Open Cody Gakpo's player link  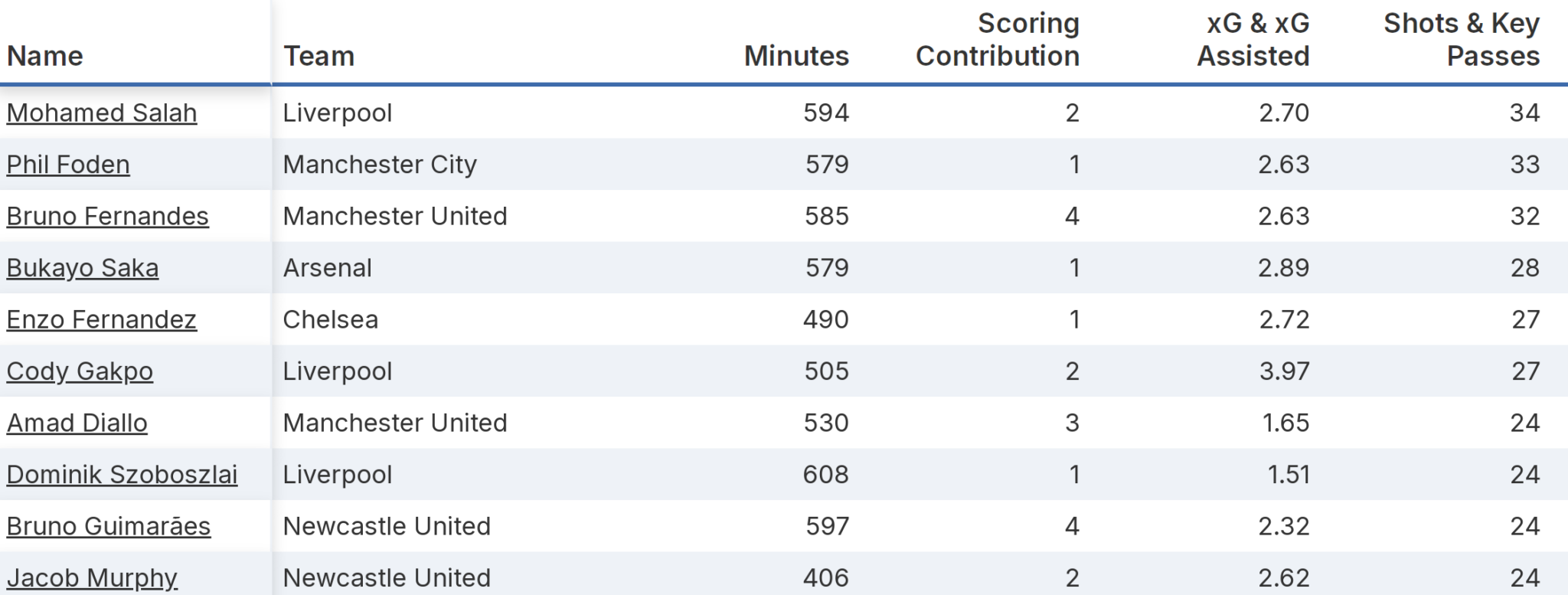80,371
